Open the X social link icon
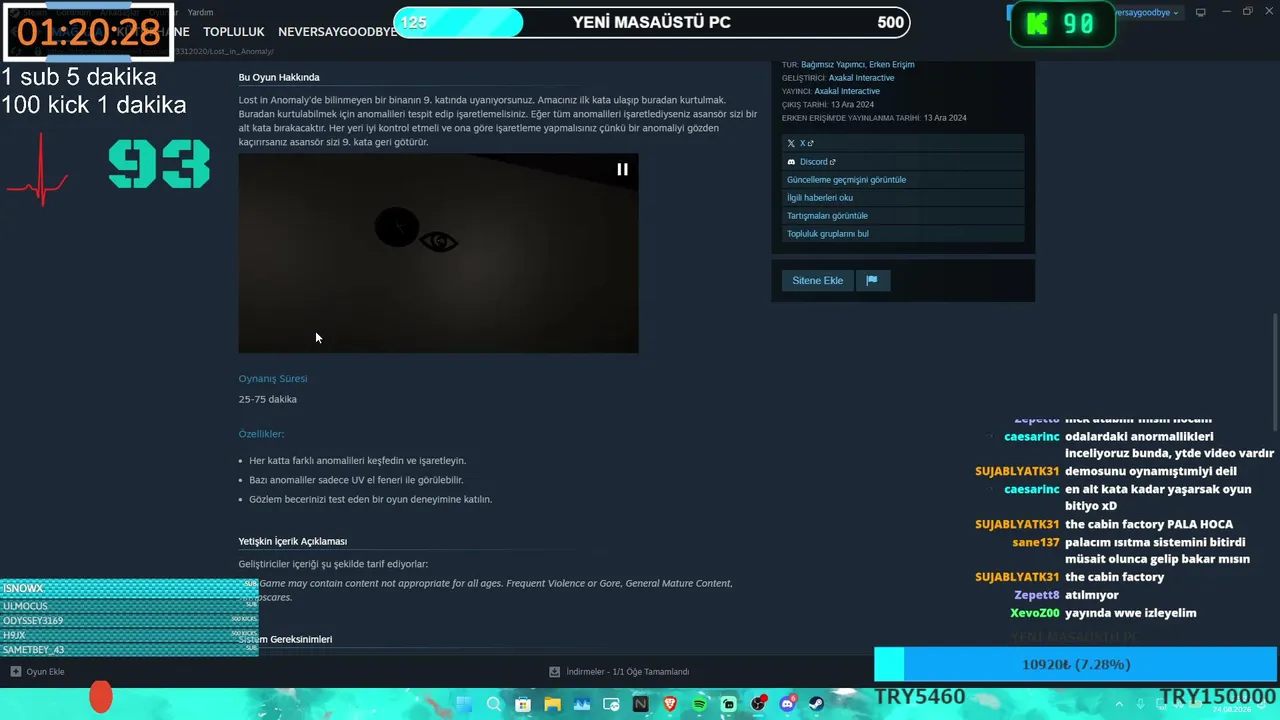 pos(791,144)
